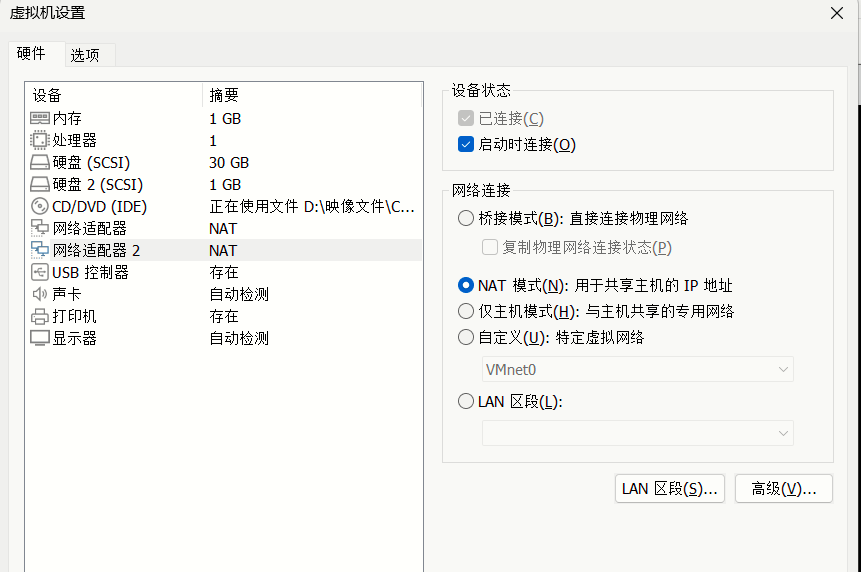The width and height of the screenshot is (861, 572).
Task: Check 复制物理网络连接状态(P) checkbox
Action: [490, 247]
